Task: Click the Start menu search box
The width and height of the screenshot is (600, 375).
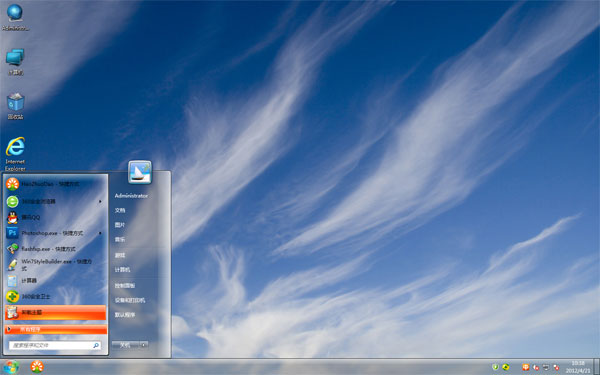Action: pos(55,345)
